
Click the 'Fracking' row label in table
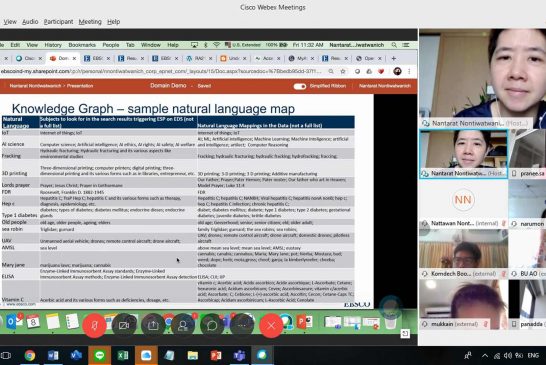[11, 156]
